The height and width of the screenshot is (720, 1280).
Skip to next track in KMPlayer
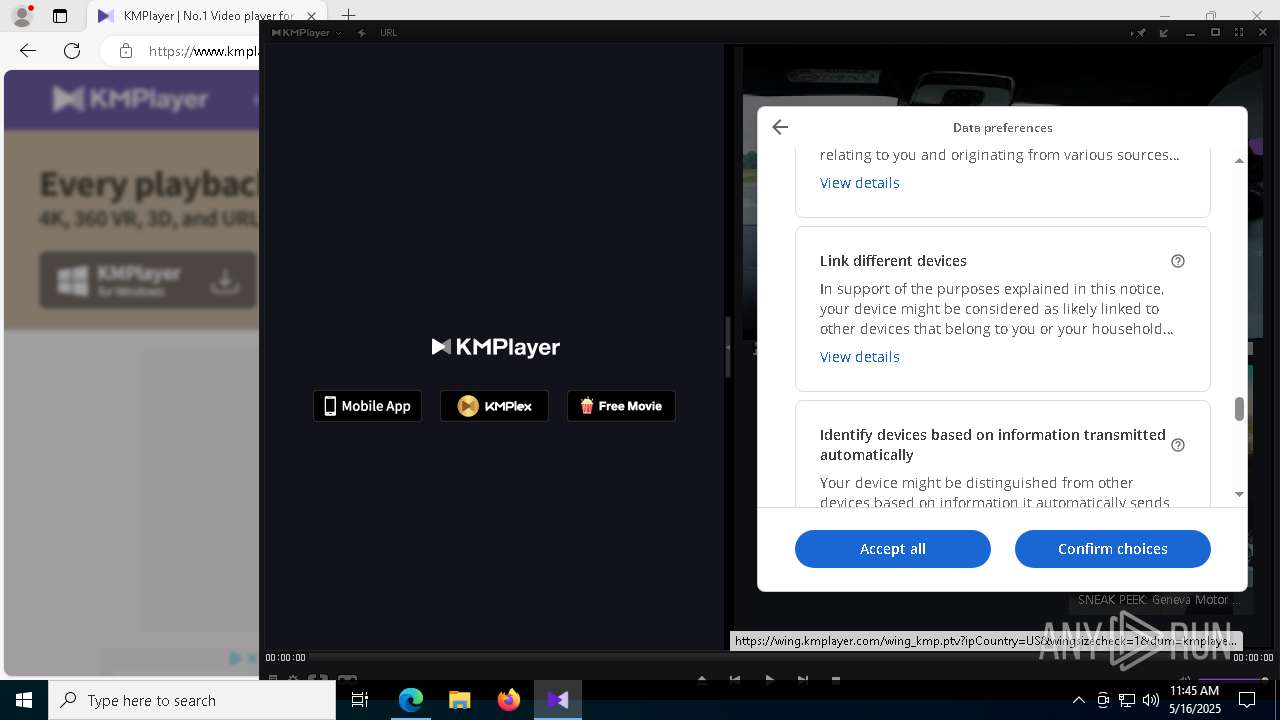(x=803, y=680)
